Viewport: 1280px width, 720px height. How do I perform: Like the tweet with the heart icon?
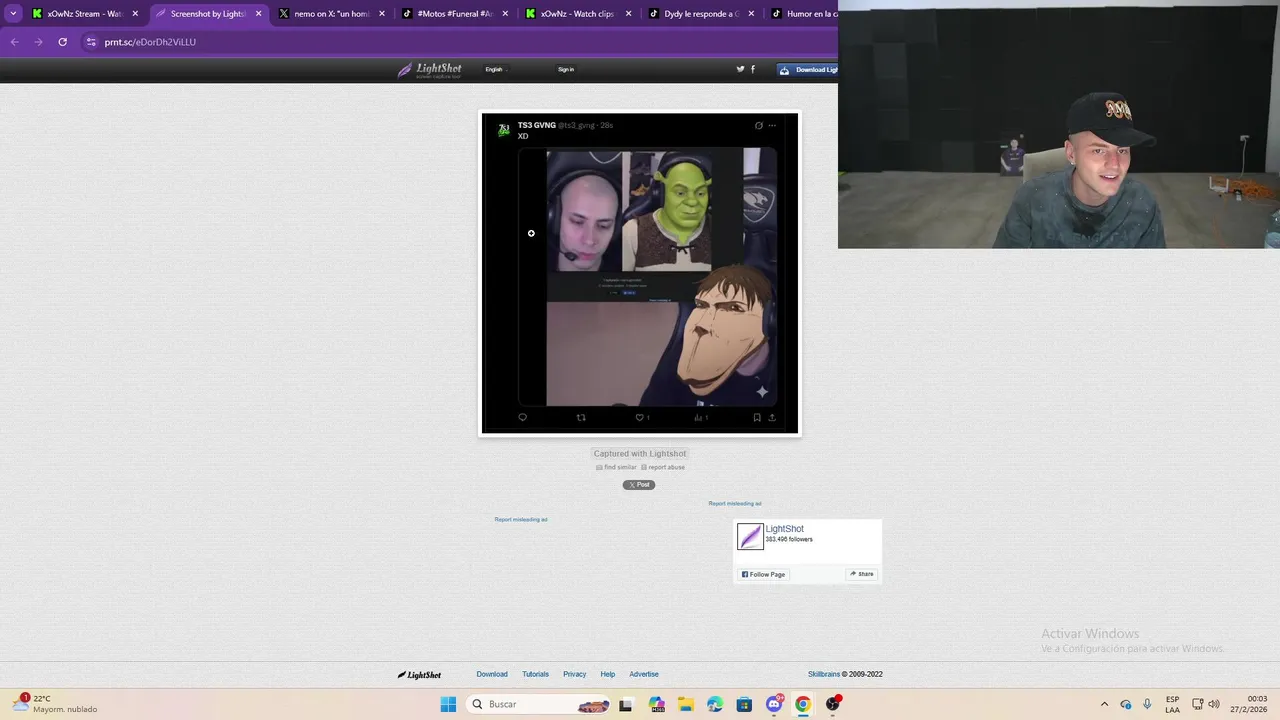(640, 417)
